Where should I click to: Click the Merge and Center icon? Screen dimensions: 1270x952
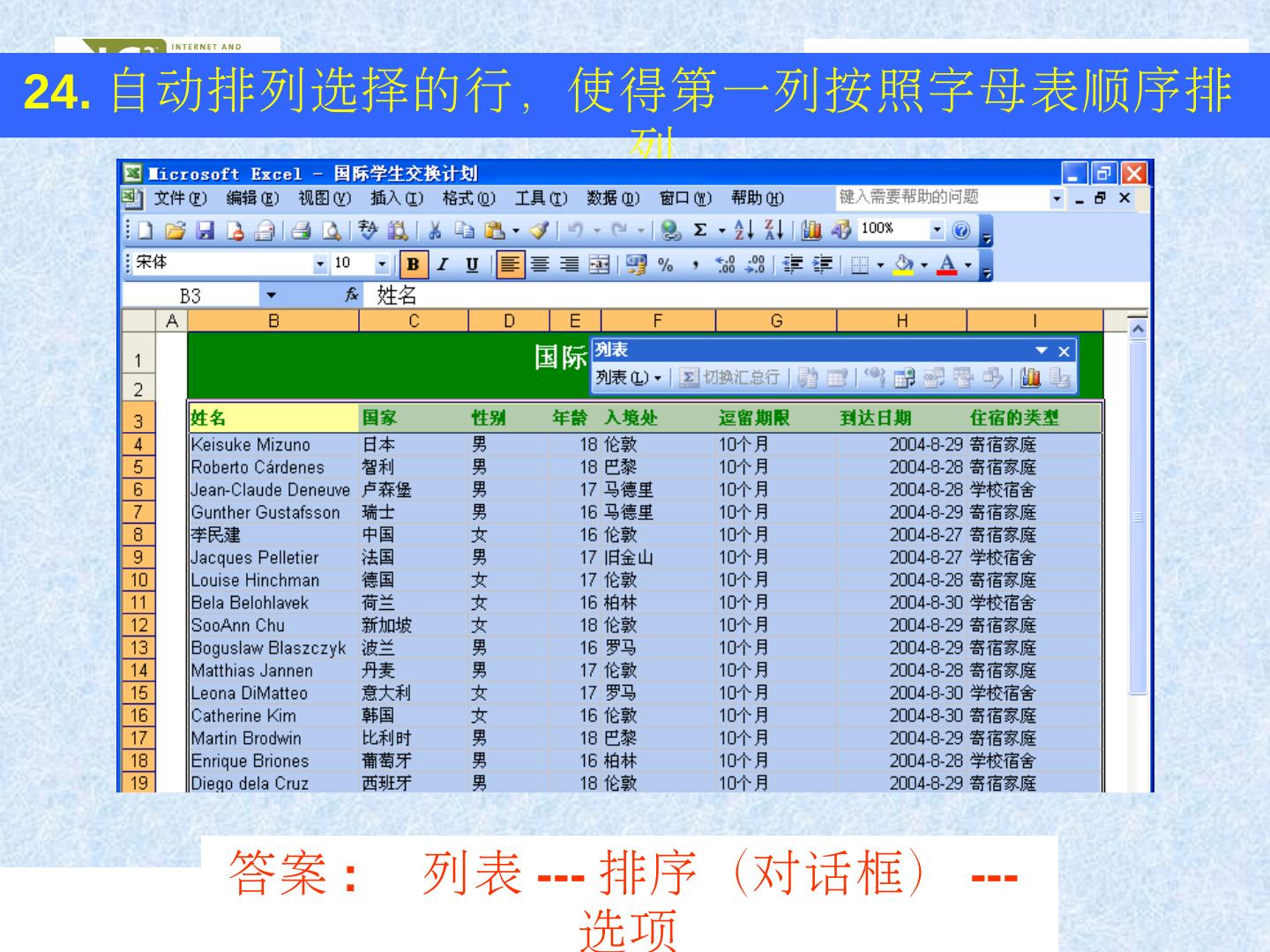point(599,264)
